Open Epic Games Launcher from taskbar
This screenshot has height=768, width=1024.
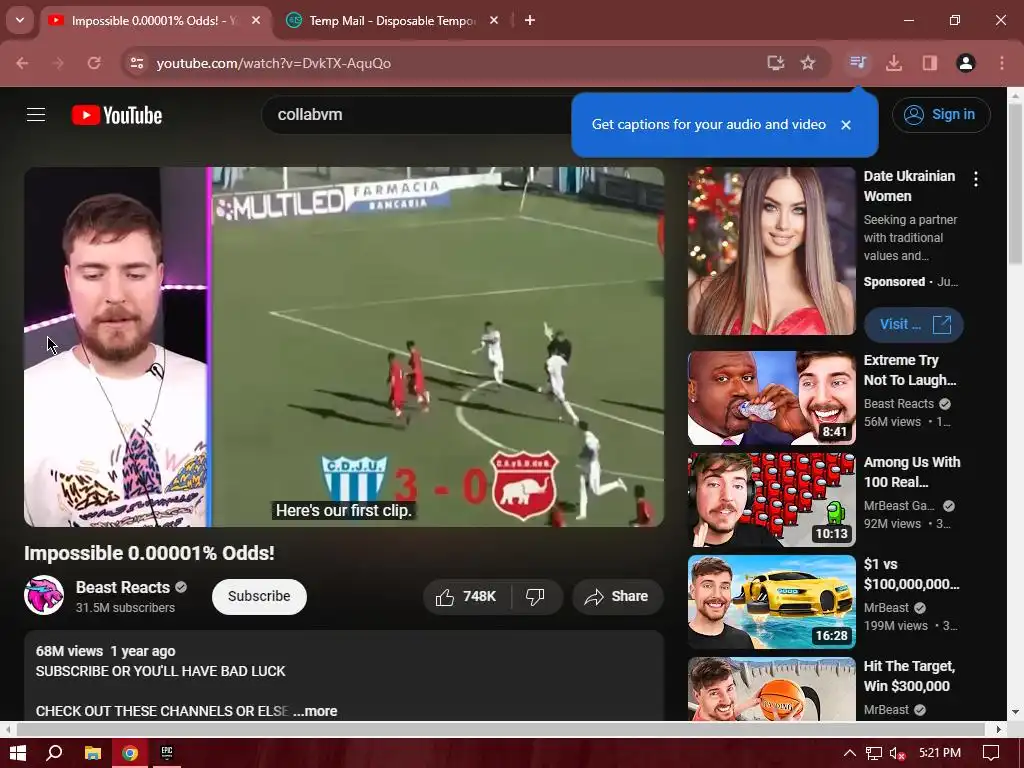(x=167, y=753)
